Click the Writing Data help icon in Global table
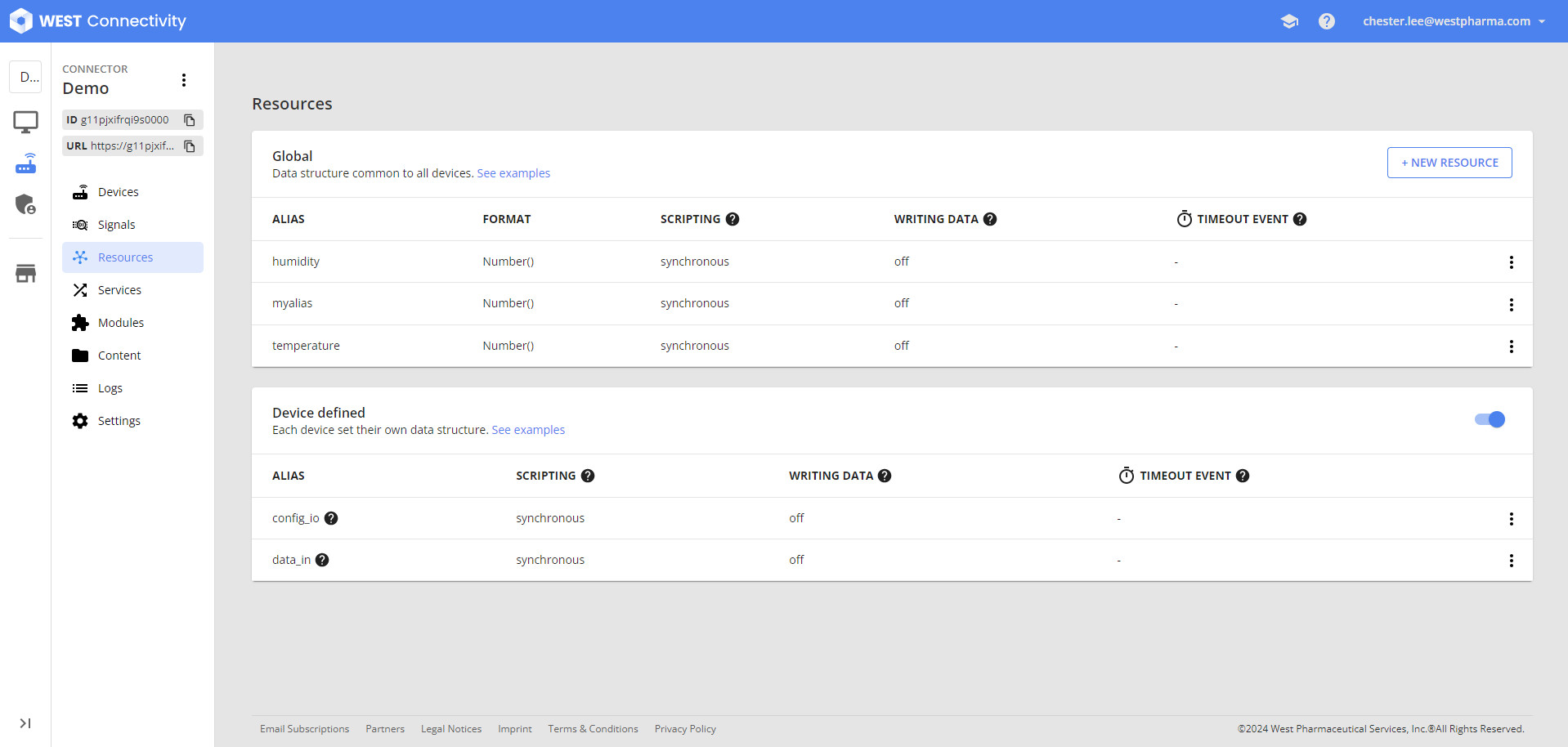 pyautogui.click(x=990, y=219)
